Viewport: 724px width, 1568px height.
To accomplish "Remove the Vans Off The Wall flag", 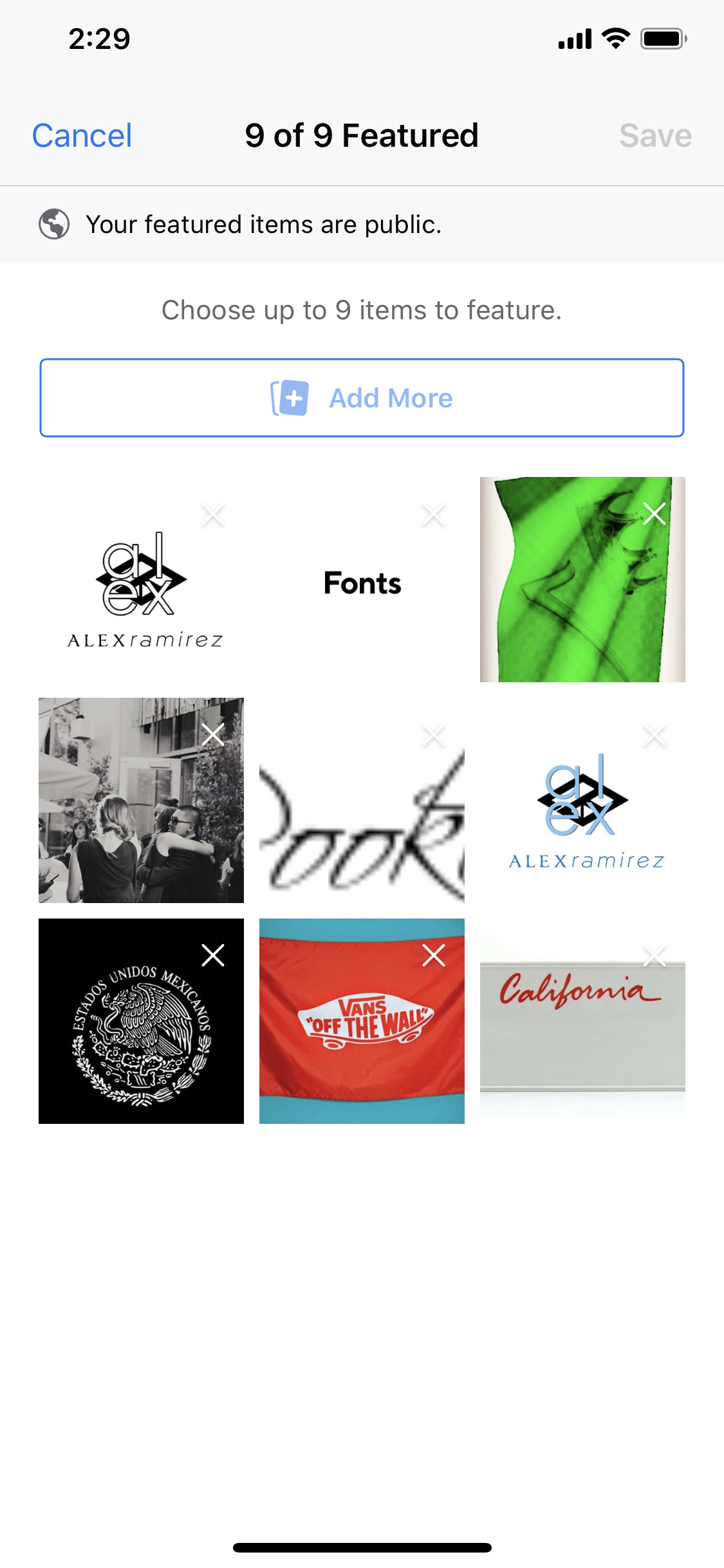I will [434, 955].
